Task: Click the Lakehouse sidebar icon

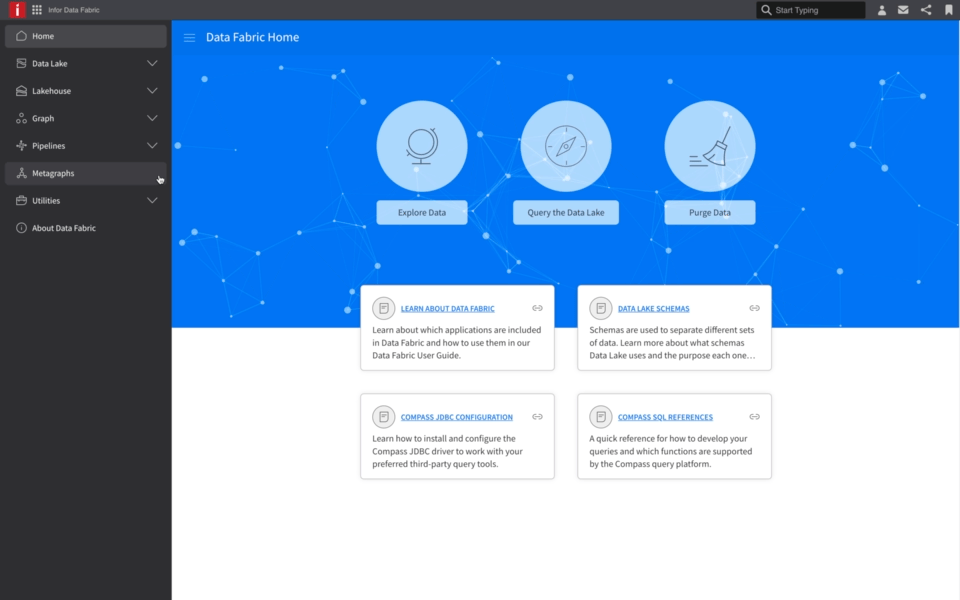Action: [x=21, y=91]
